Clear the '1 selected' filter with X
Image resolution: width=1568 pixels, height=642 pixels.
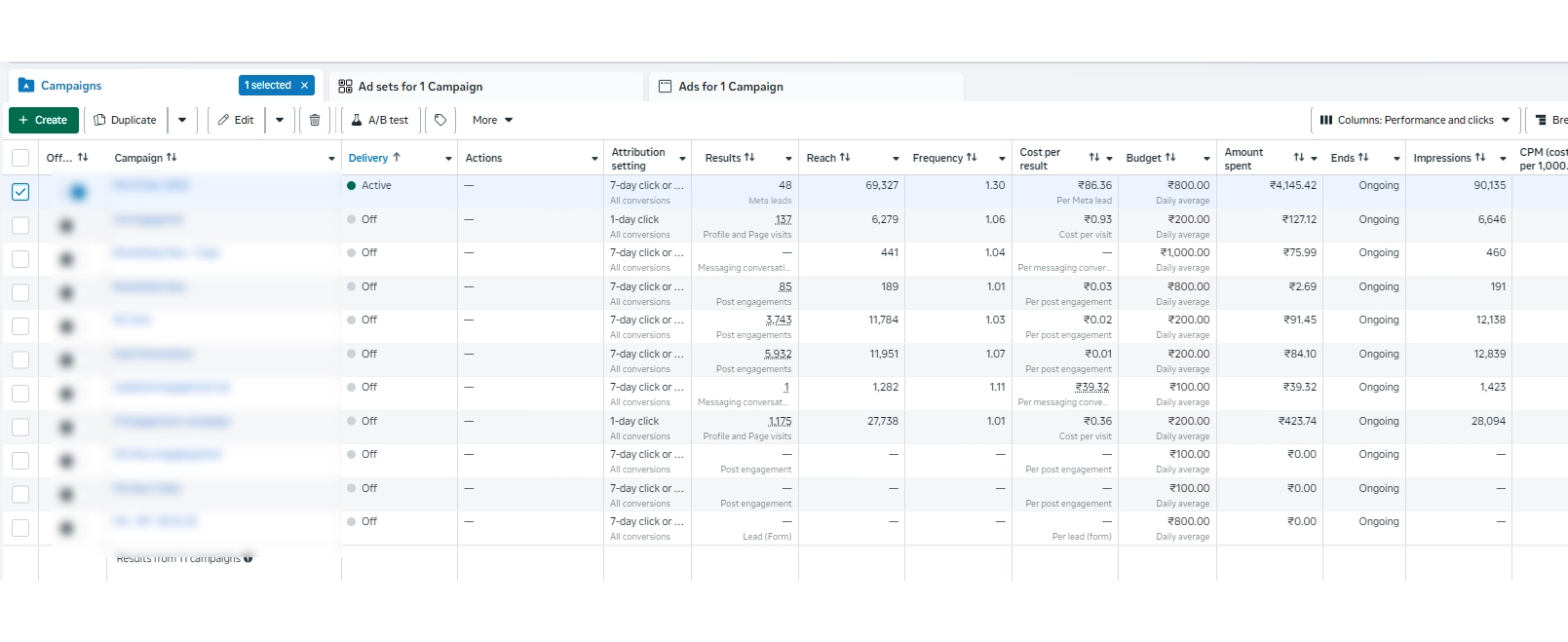304,86
